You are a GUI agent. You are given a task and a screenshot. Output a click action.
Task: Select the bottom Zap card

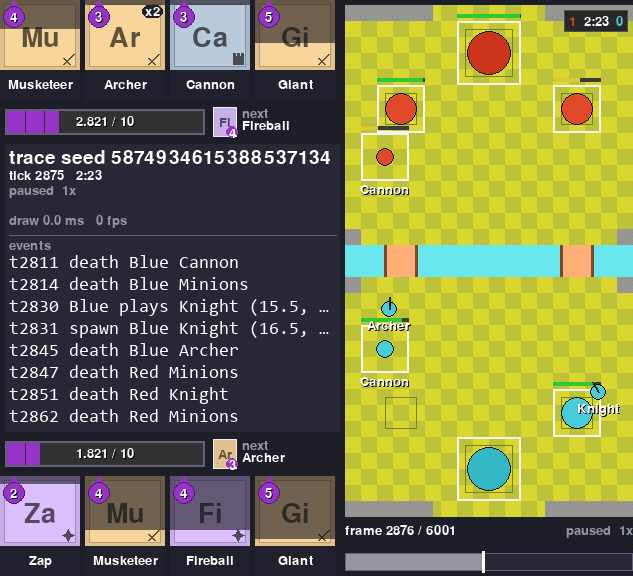coord(40,511)
